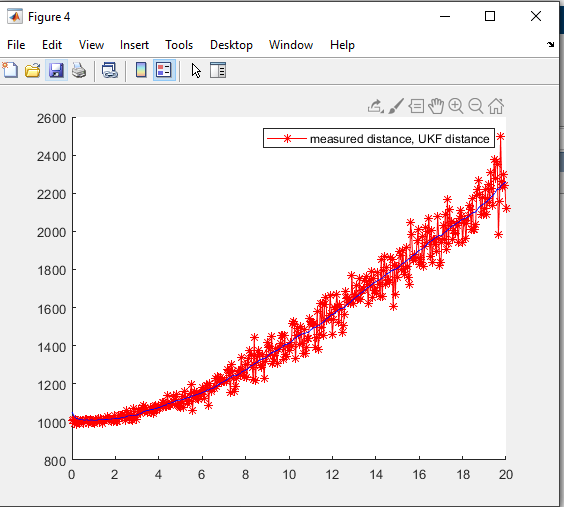Click the x-axis tick label 20
Image resolution: width=564 pixels, height=507 pixels.
click(506, 475)
